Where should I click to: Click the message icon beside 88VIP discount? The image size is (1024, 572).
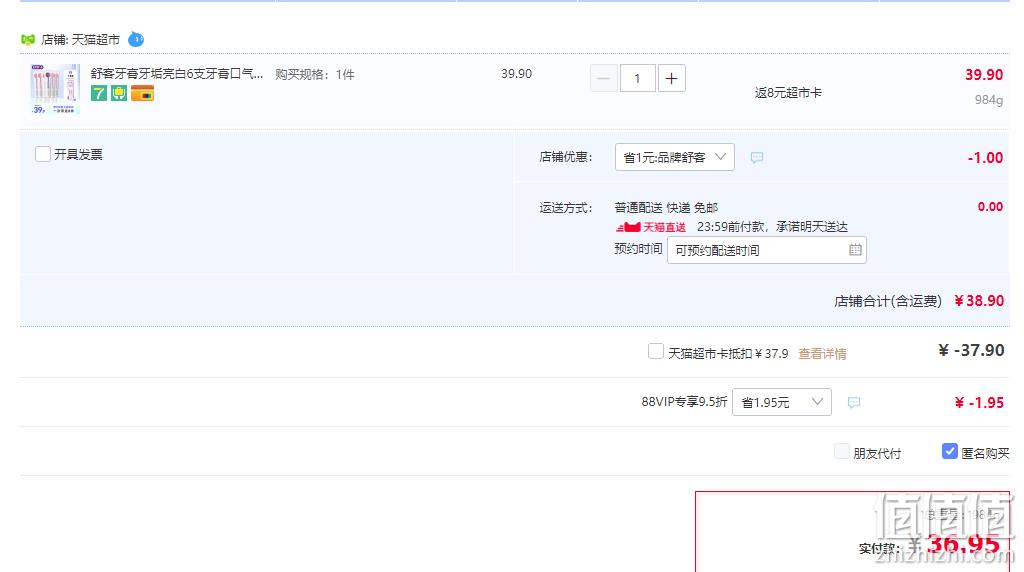point(854,402)
